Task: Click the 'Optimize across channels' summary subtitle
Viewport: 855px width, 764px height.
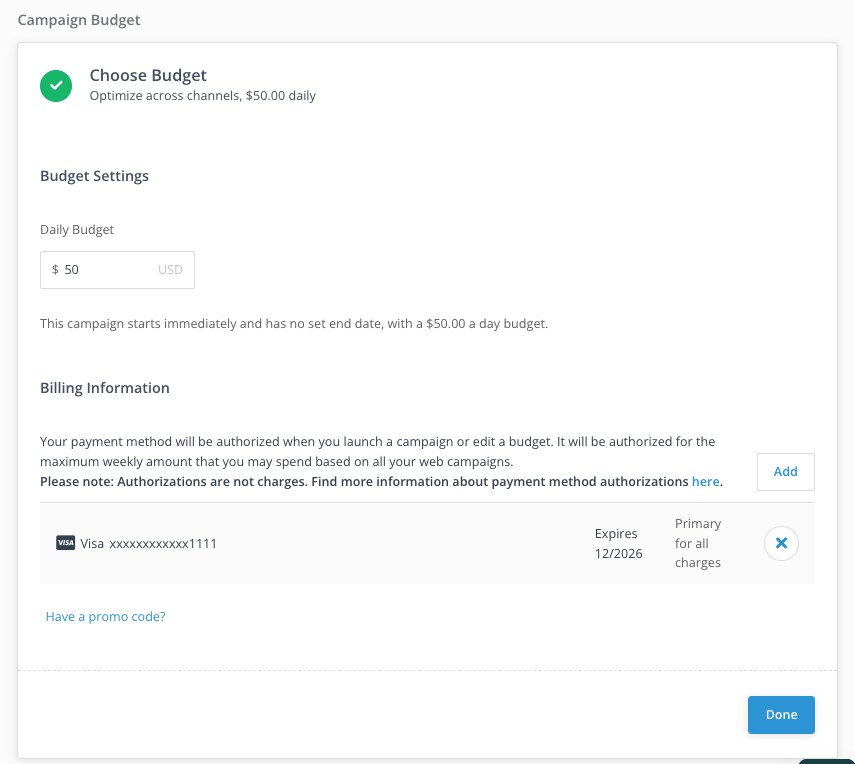Action: [x=202, y=97]
